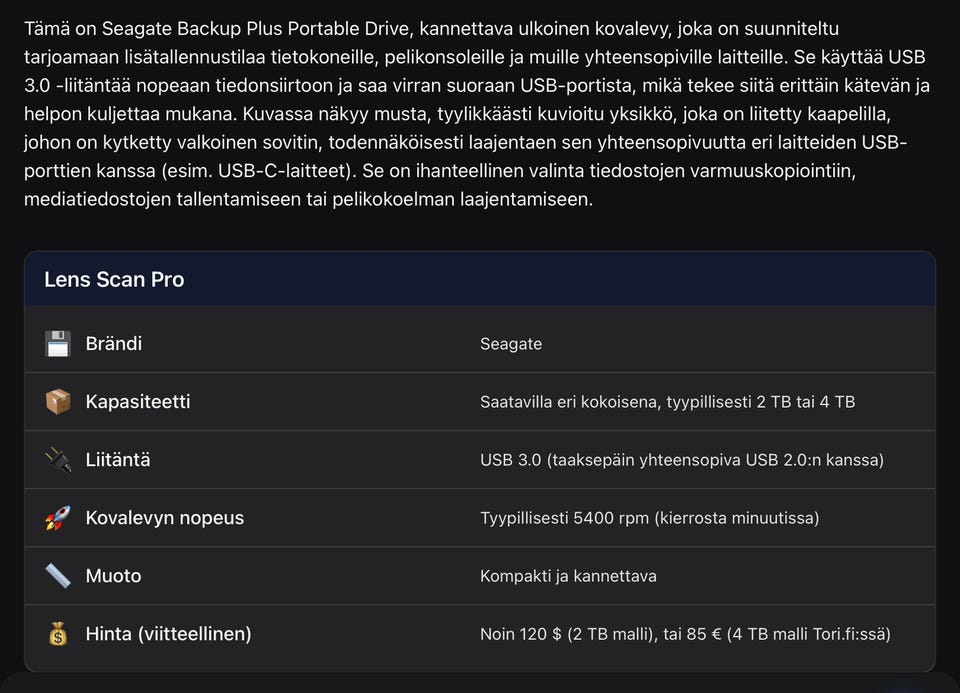Click the Hinta (viitteellinen) label
This screenshot has width=960, height=693.
(168, 634)
